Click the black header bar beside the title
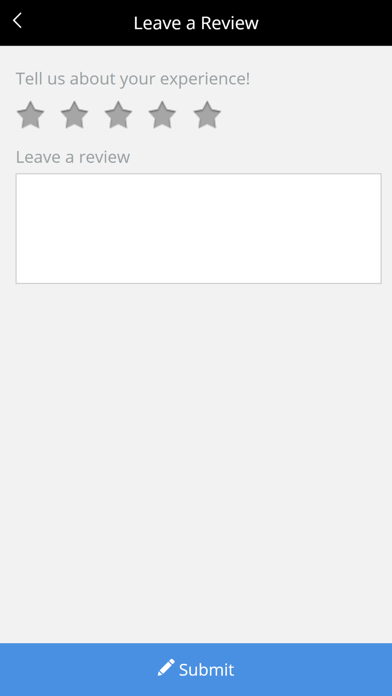Image resolution: width=392 pixels, height=696 pixels. tap(324, 23)
